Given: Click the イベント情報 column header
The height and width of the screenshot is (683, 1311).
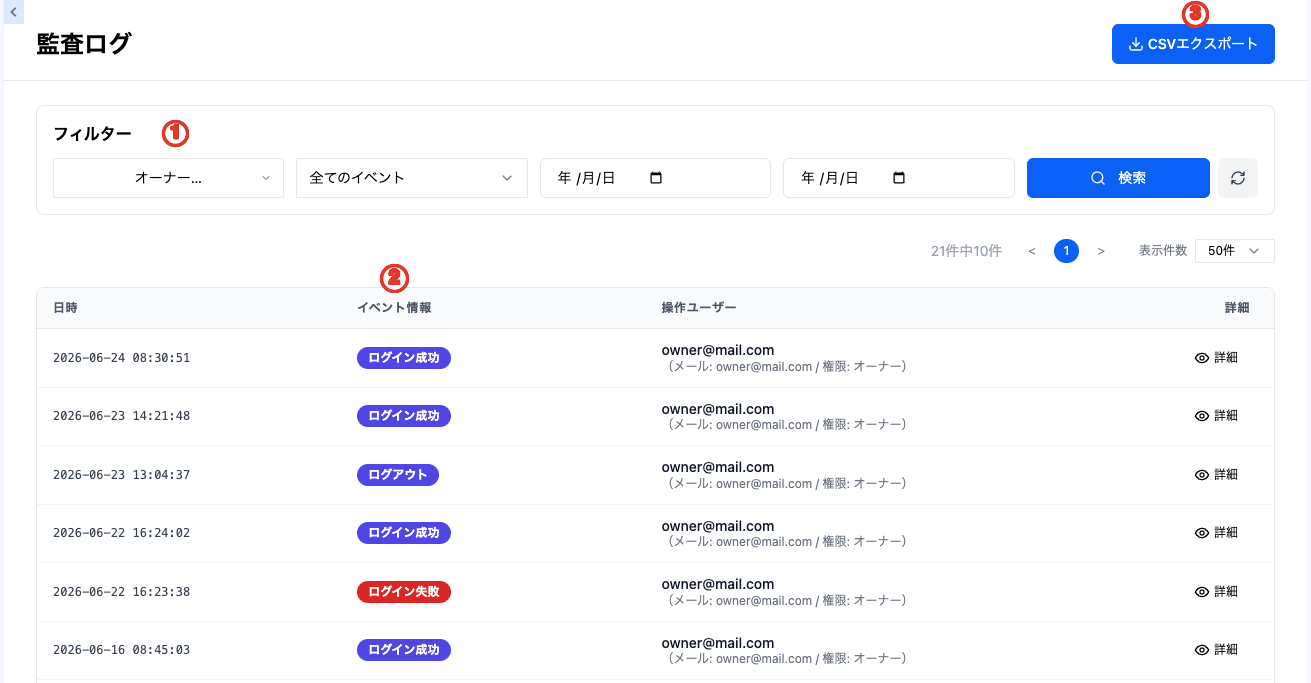Looking at the screenshot, I should pyautogui.click(x=394, y=308).
